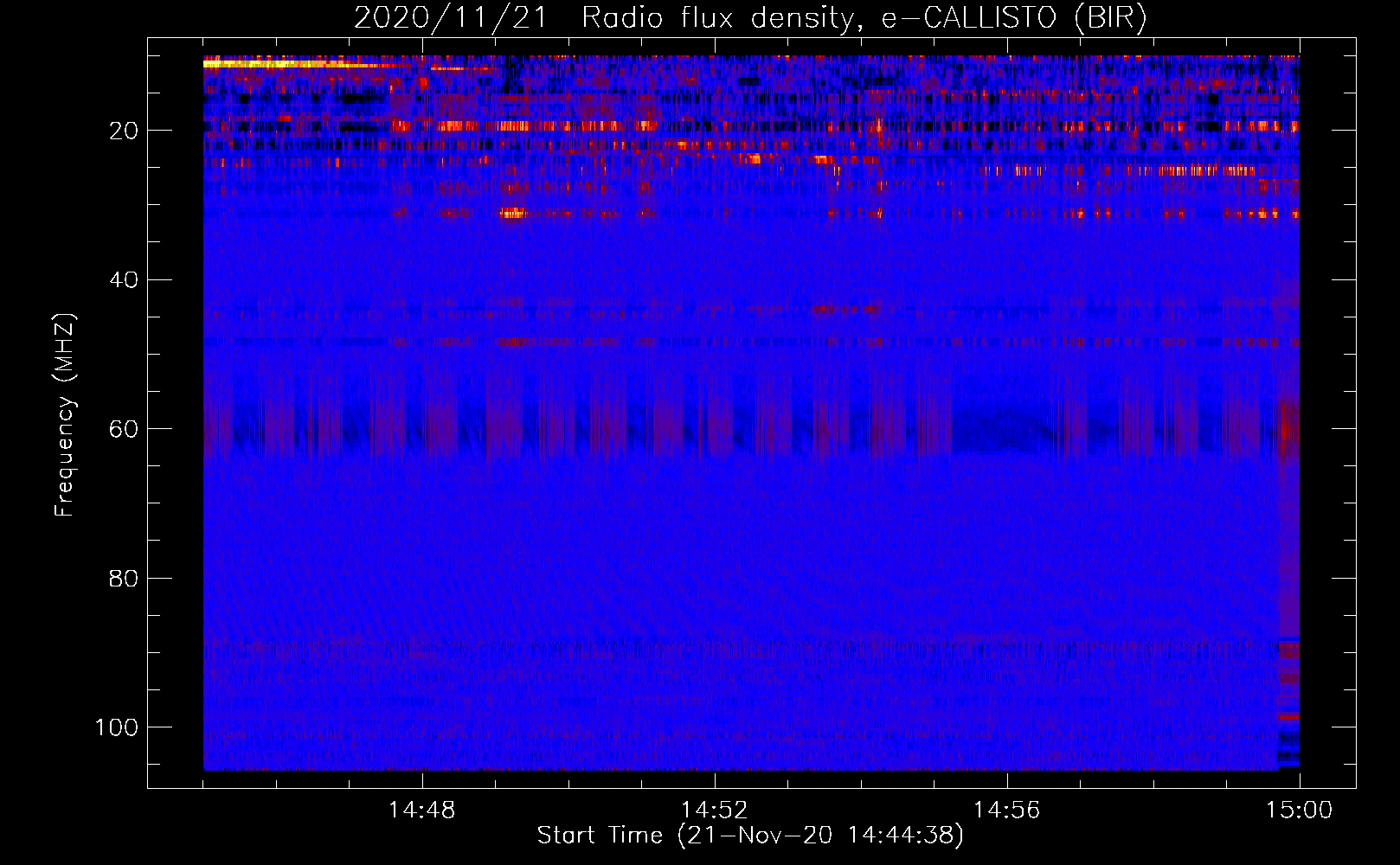
Task: Click the 14:52 time tick label
Action: pos(714,811)
